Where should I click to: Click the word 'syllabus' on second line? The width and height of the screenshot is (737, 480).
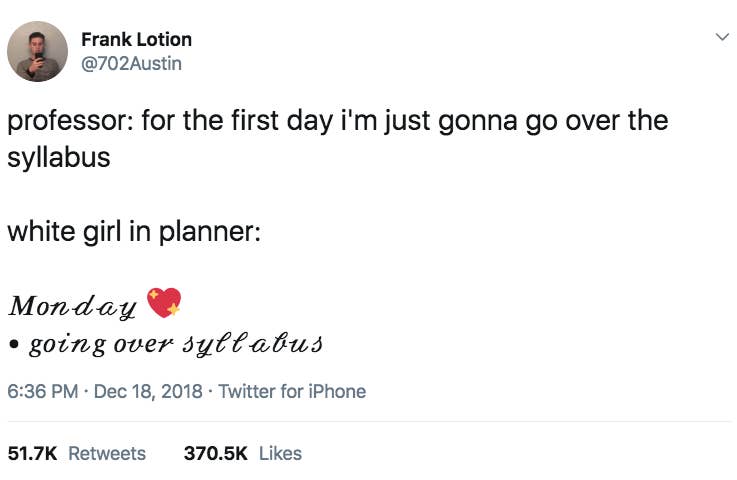click(58, 159)
